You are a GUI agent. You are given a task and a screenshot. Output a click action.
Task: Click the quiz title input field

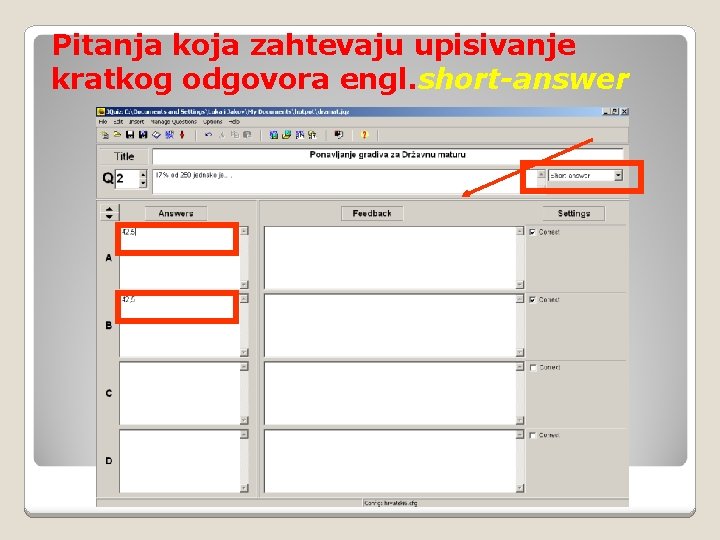[x=388, y=156]
